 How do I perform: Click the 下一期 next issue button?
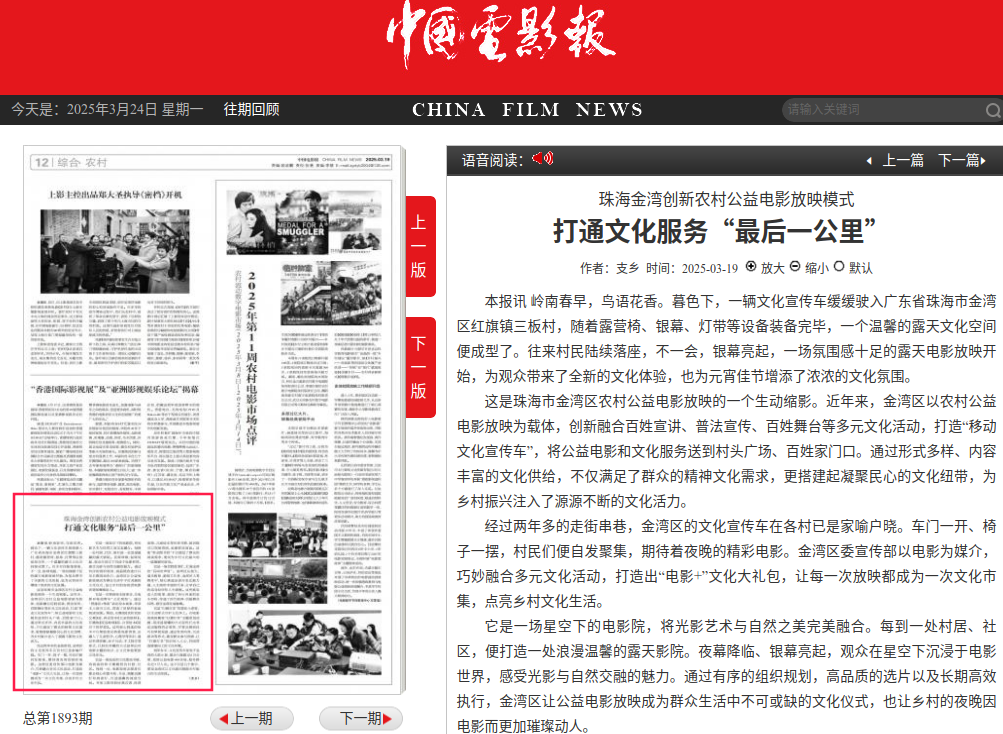click(x=361, y=719)
